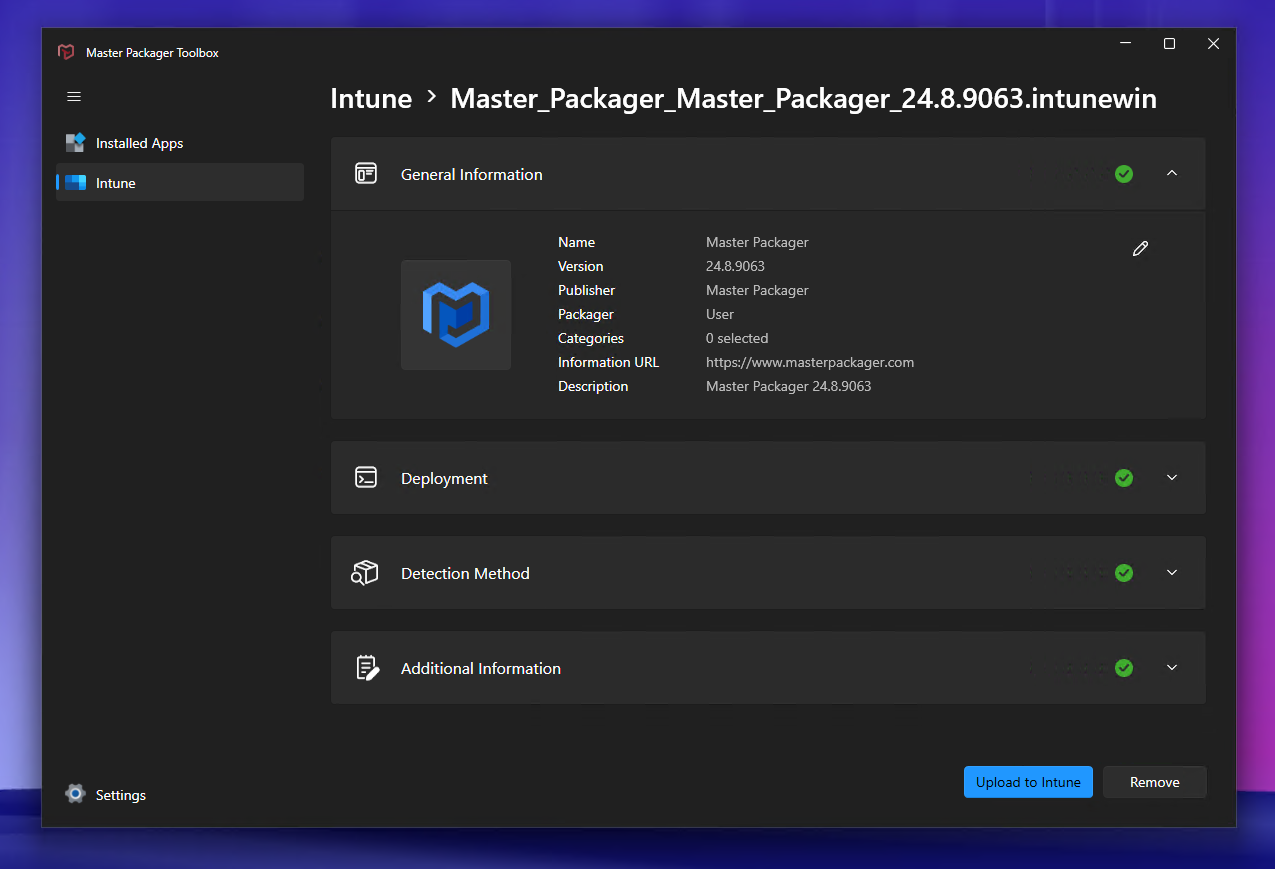The height and width of the screenshot is (869, 1275).
Task: Collapse the General Information section chevron
Action: (x=1172, y=174)
